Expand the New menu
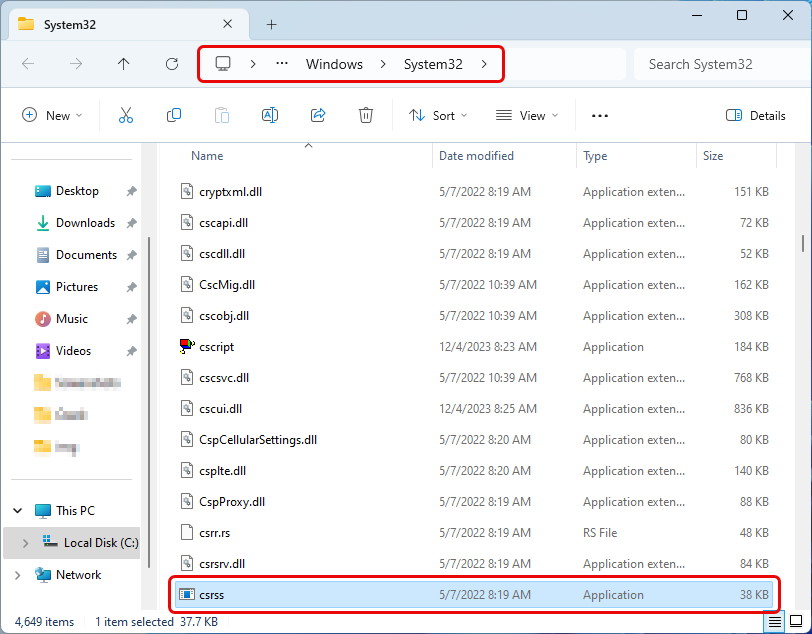This screenshot has height=634, width=812. click(x=52, y=115)
